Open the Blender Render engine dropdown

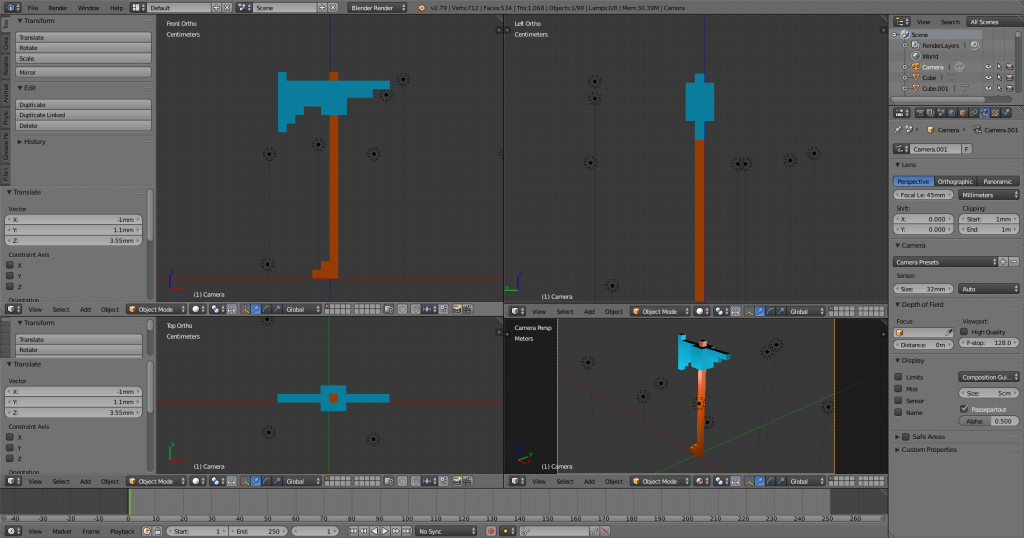coord(377,7)
